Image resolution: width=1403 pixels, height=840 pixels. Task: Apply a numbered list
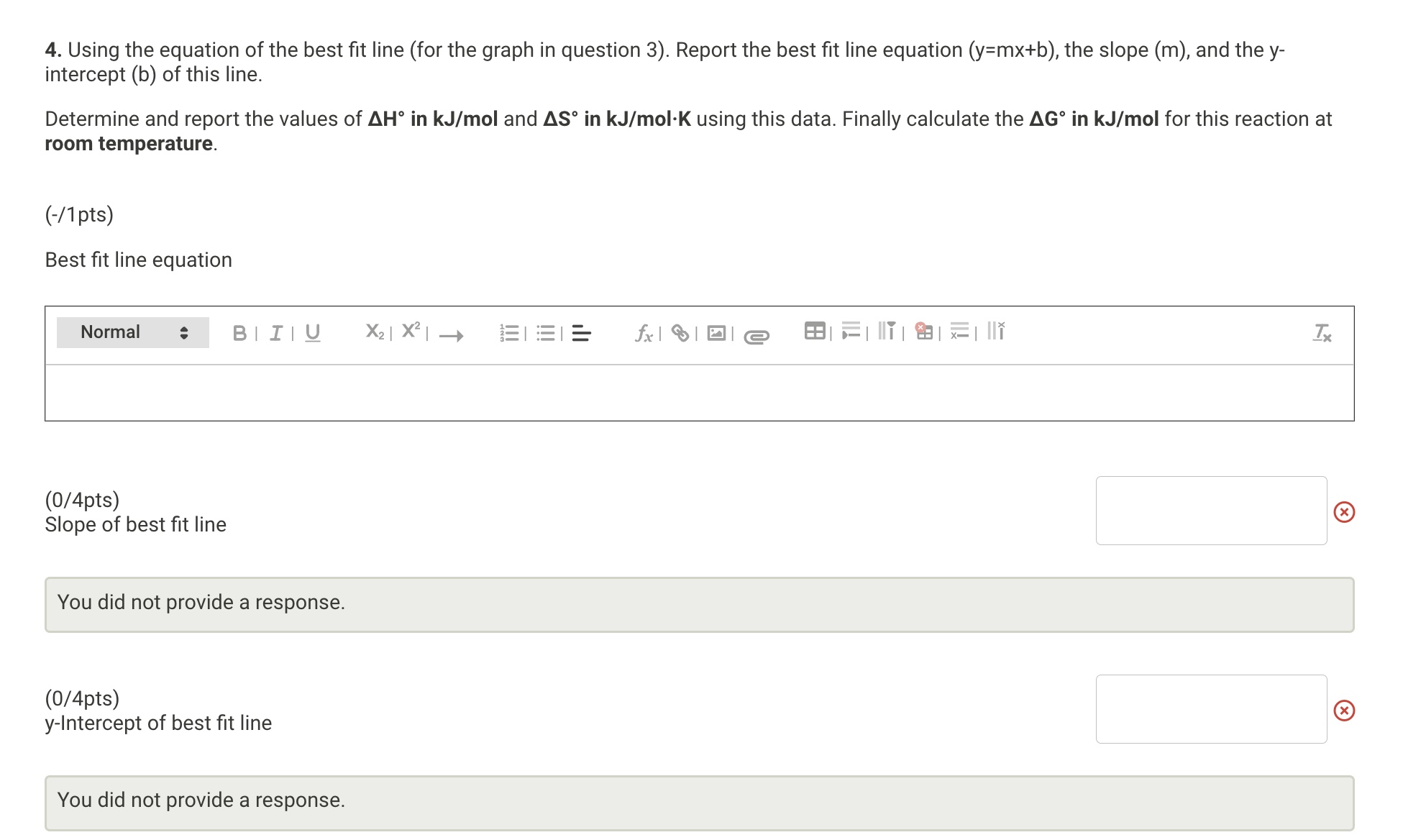510,332
